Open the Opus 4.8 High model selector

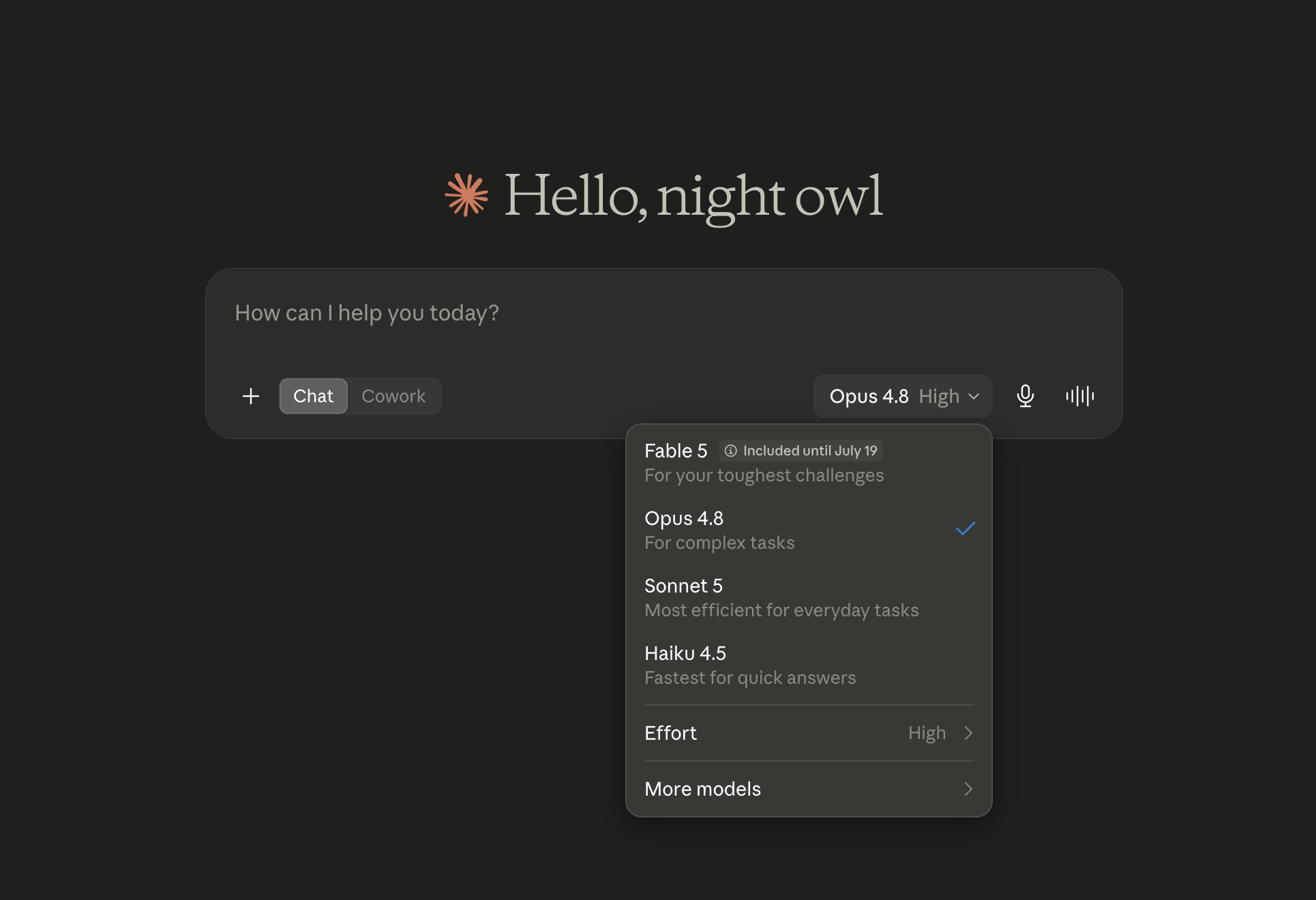pos(903,396)
